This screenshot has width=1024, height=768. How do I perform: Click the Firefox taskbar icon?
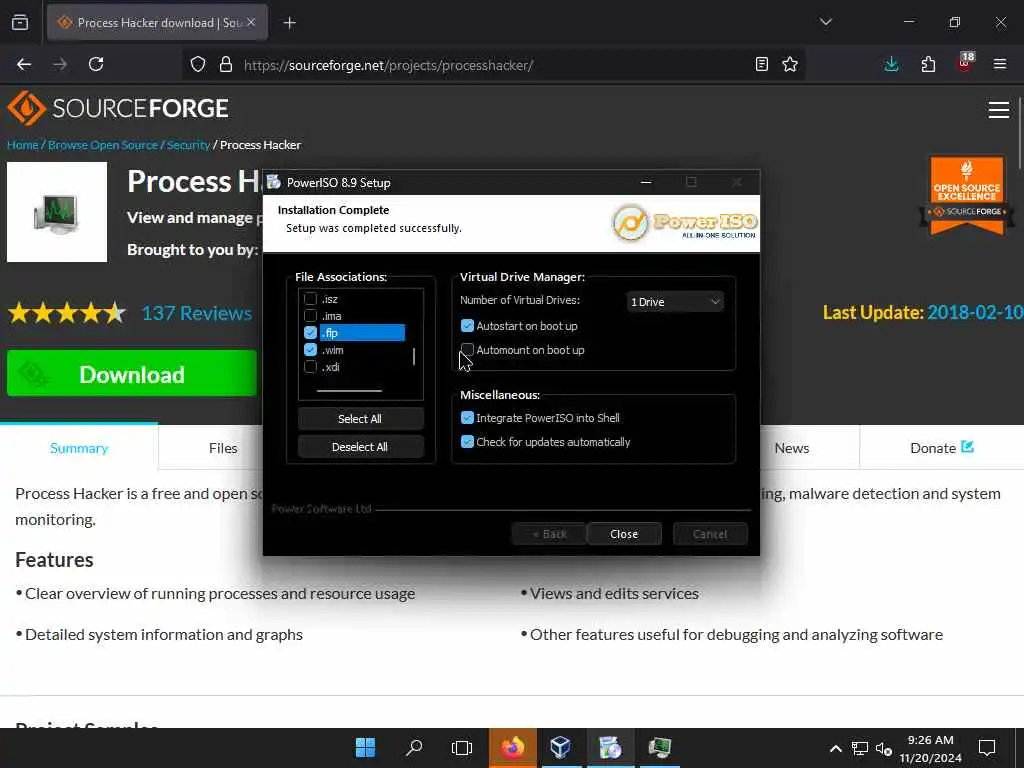[513, 748]
